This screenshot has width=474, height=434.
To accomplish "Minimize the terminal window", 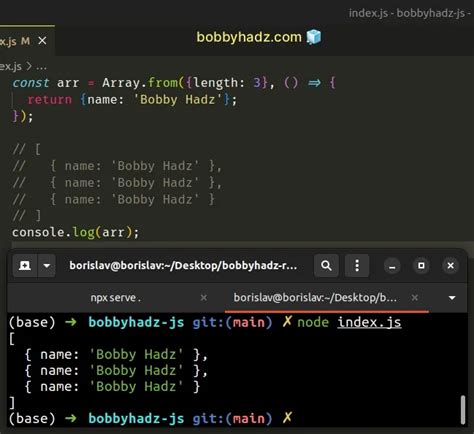I will click(x=392, y=266).
